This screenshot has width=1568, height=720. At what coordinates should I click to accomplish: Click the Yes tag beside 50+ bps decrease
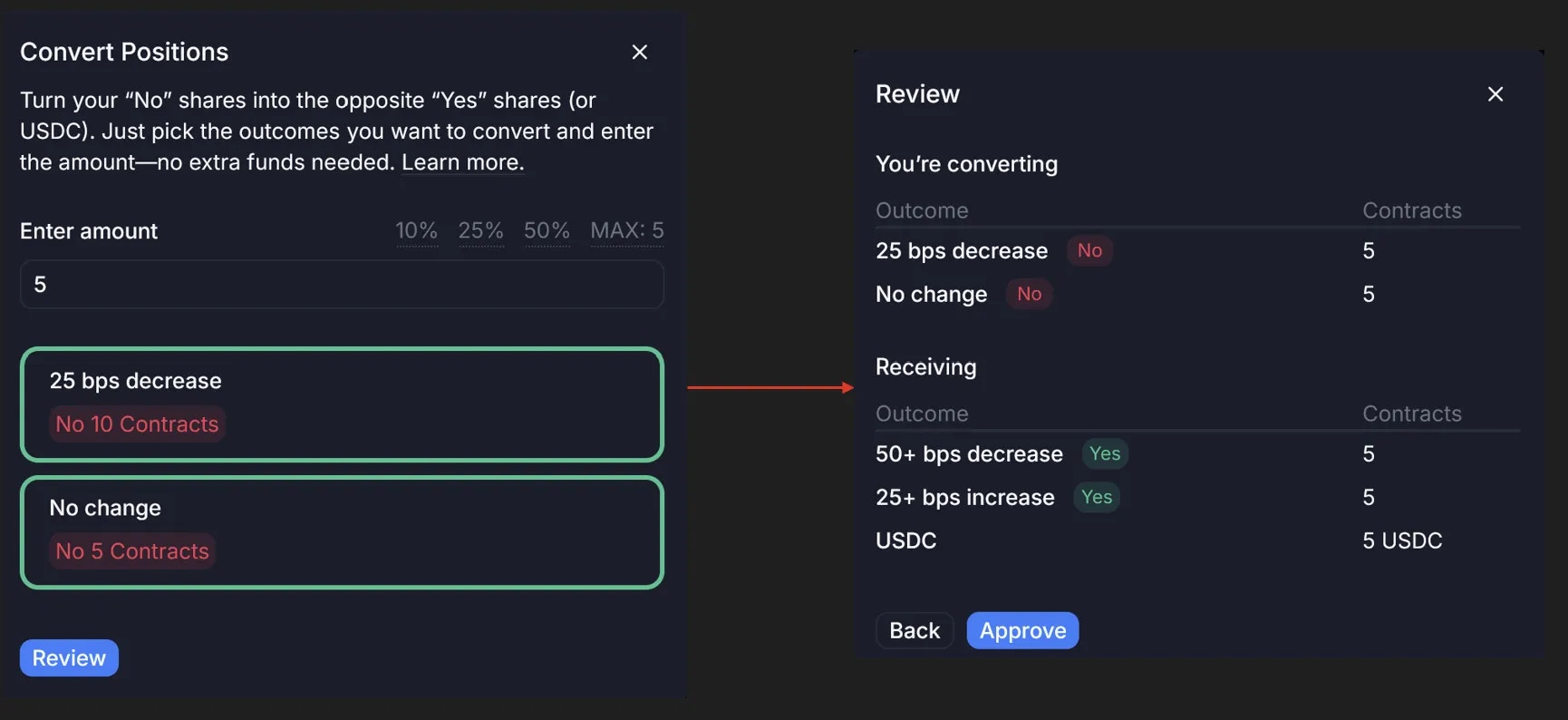coord(1105,453)
